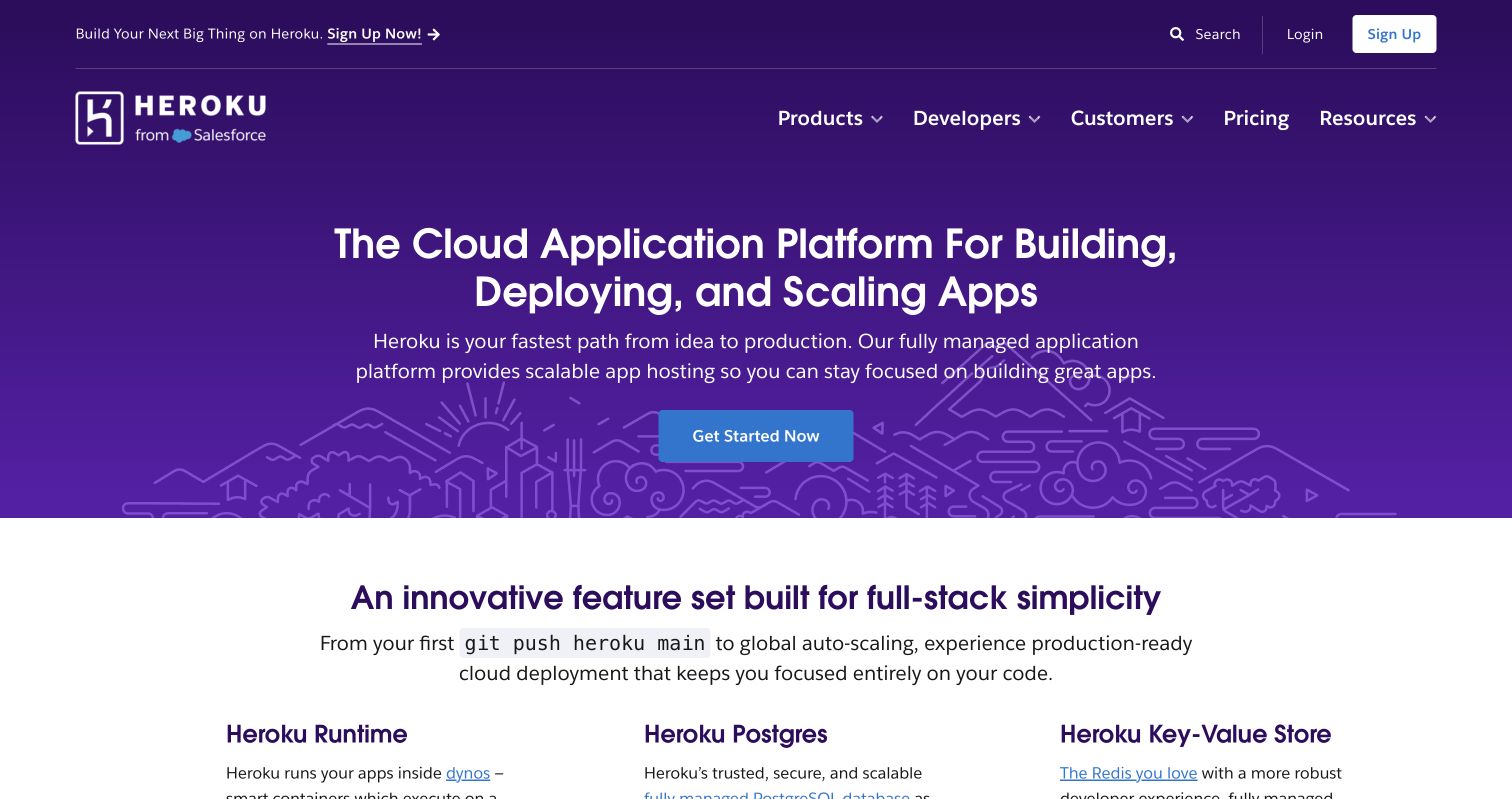Click the HEROKU wordmark text
1512x799 pixels.
point(200,106)
